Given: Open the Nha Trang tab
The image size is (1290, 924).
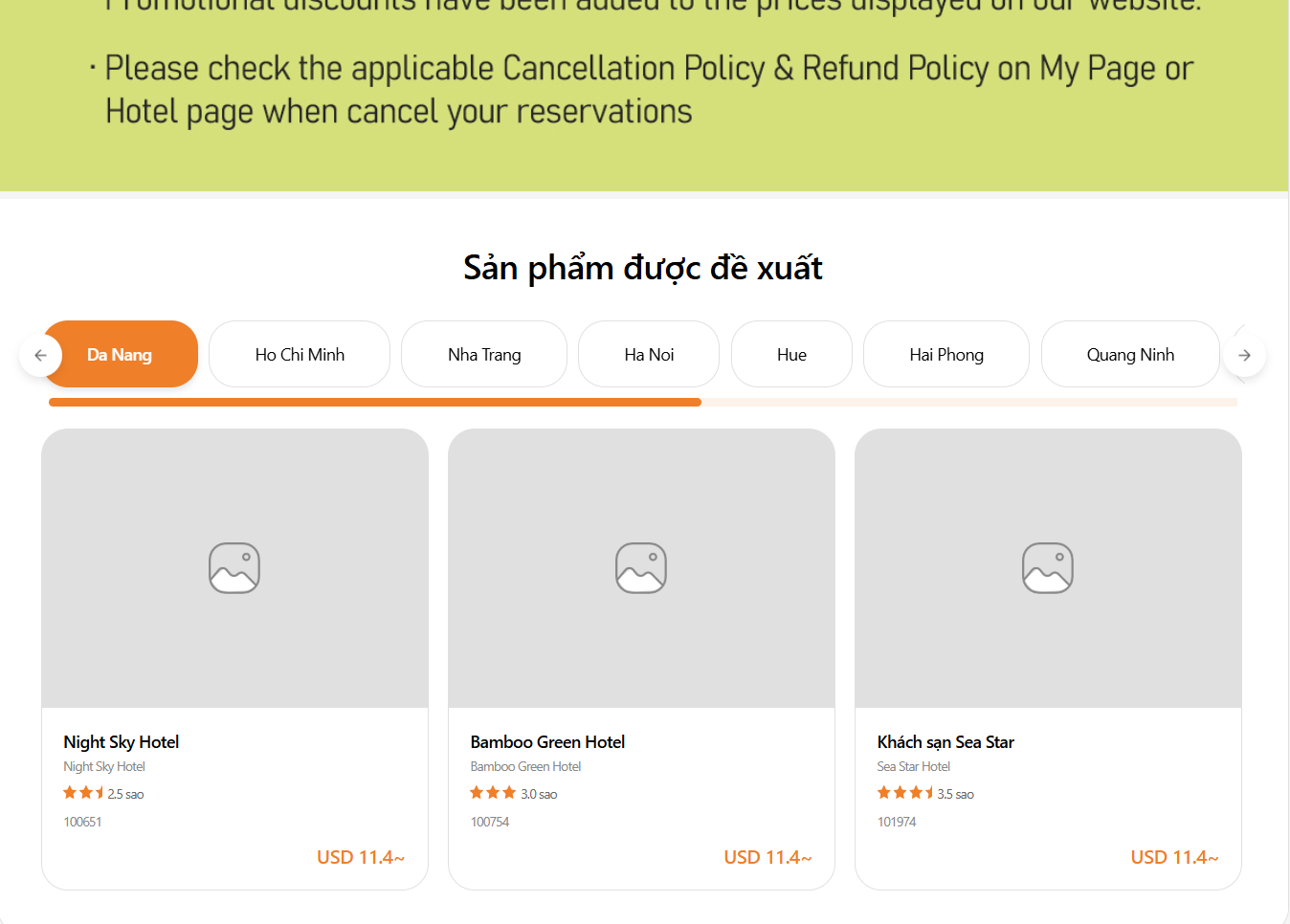Looking at the screenshot, I should (x=484, y=355).
